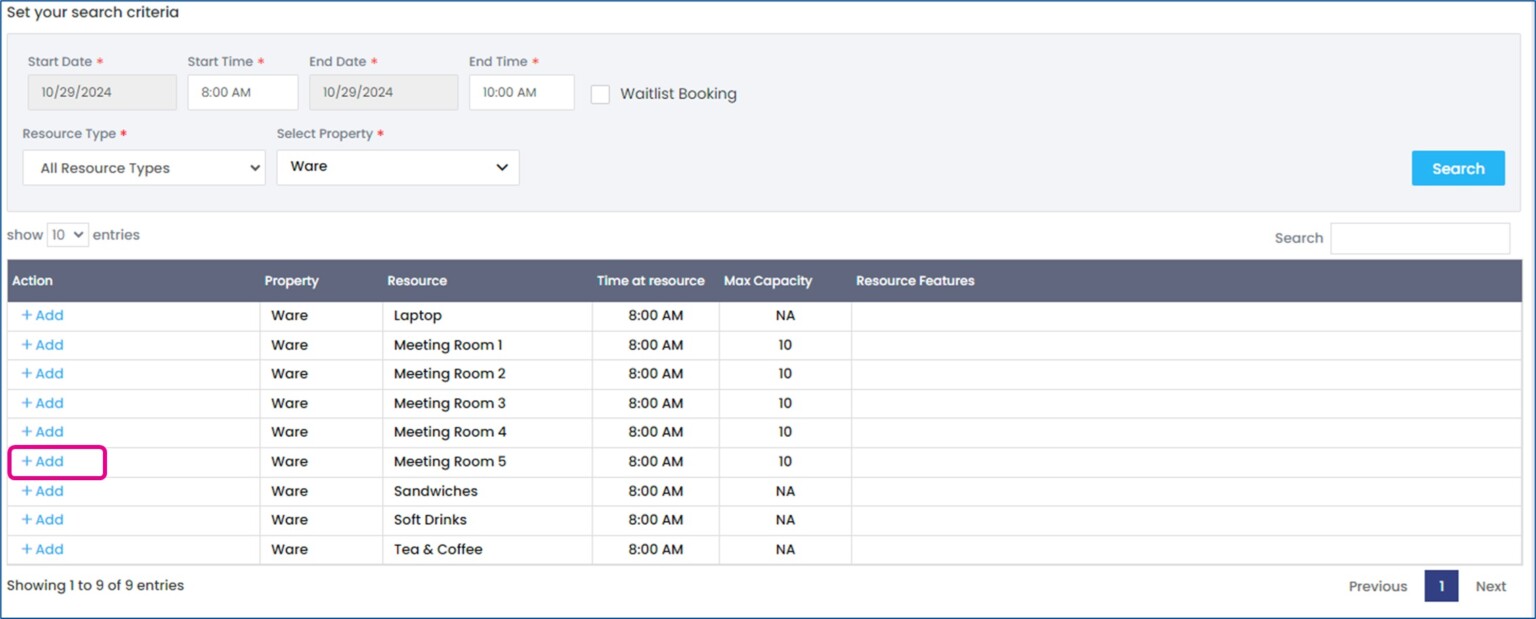Add Meeting Room 5 to booking
Image resolution: width=1536 pixels, height=619 pixels.
click(x=42, y=461)
